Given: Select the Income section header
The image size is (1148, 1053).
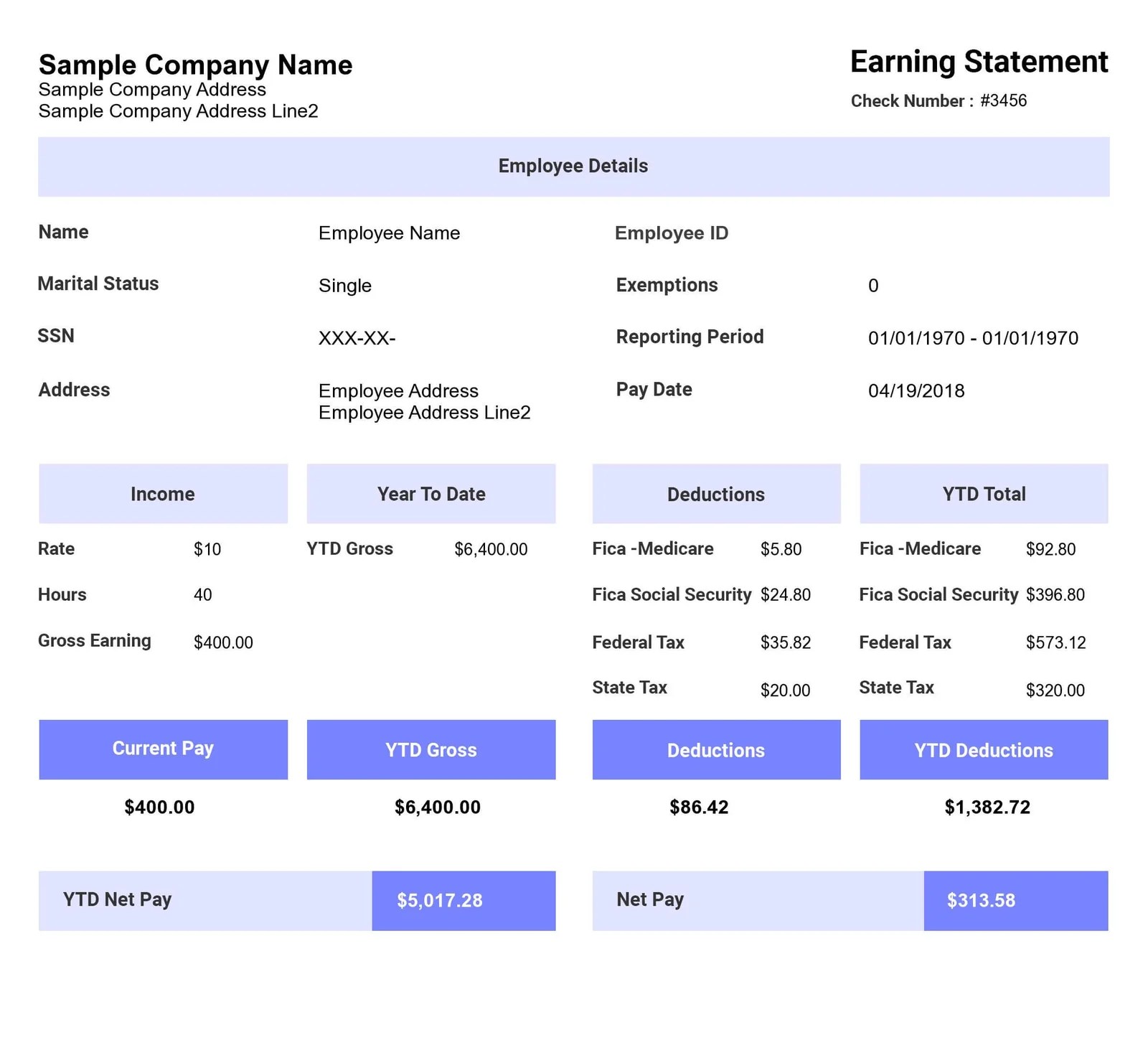Looking at the screenshot, I should (x=163, y=493).
